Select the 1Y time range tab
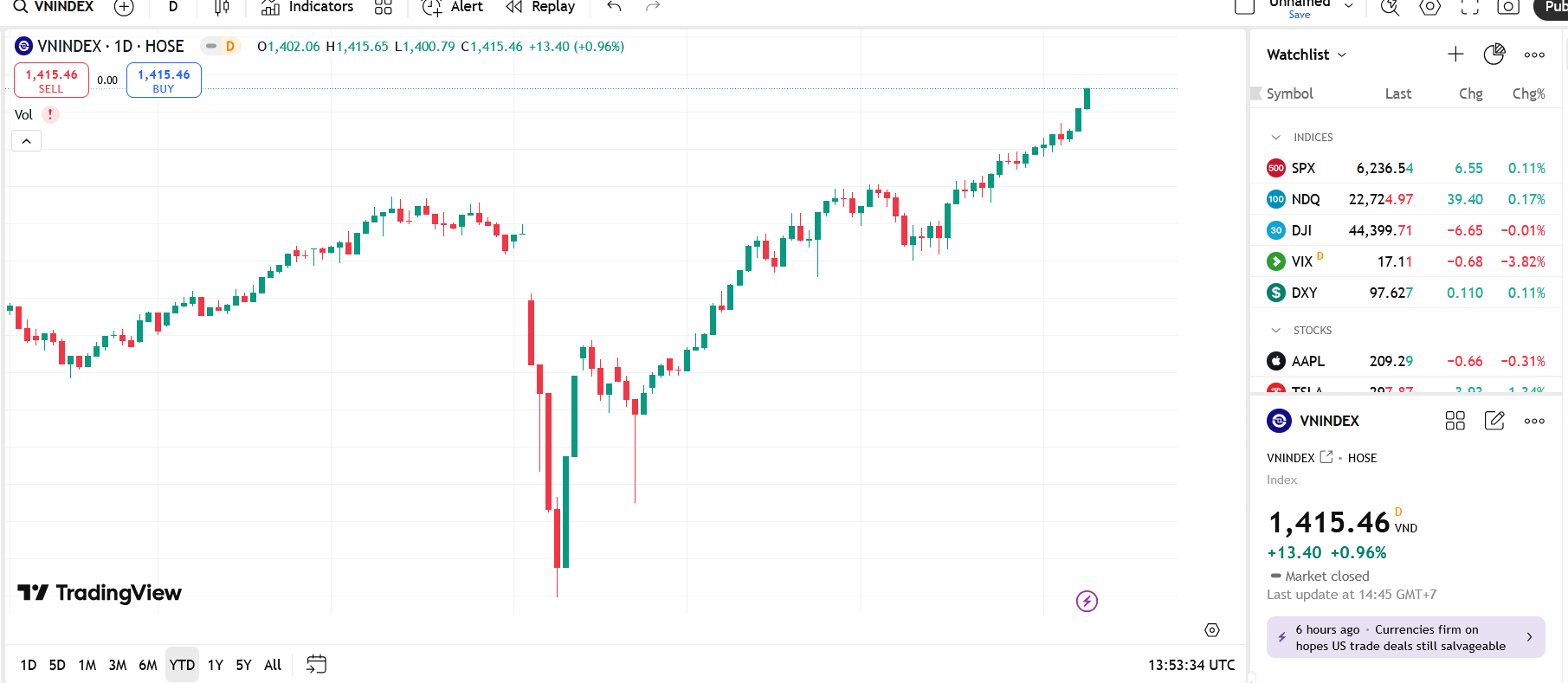Screen dimensions: 1568x683 click(x=216, y=665)
